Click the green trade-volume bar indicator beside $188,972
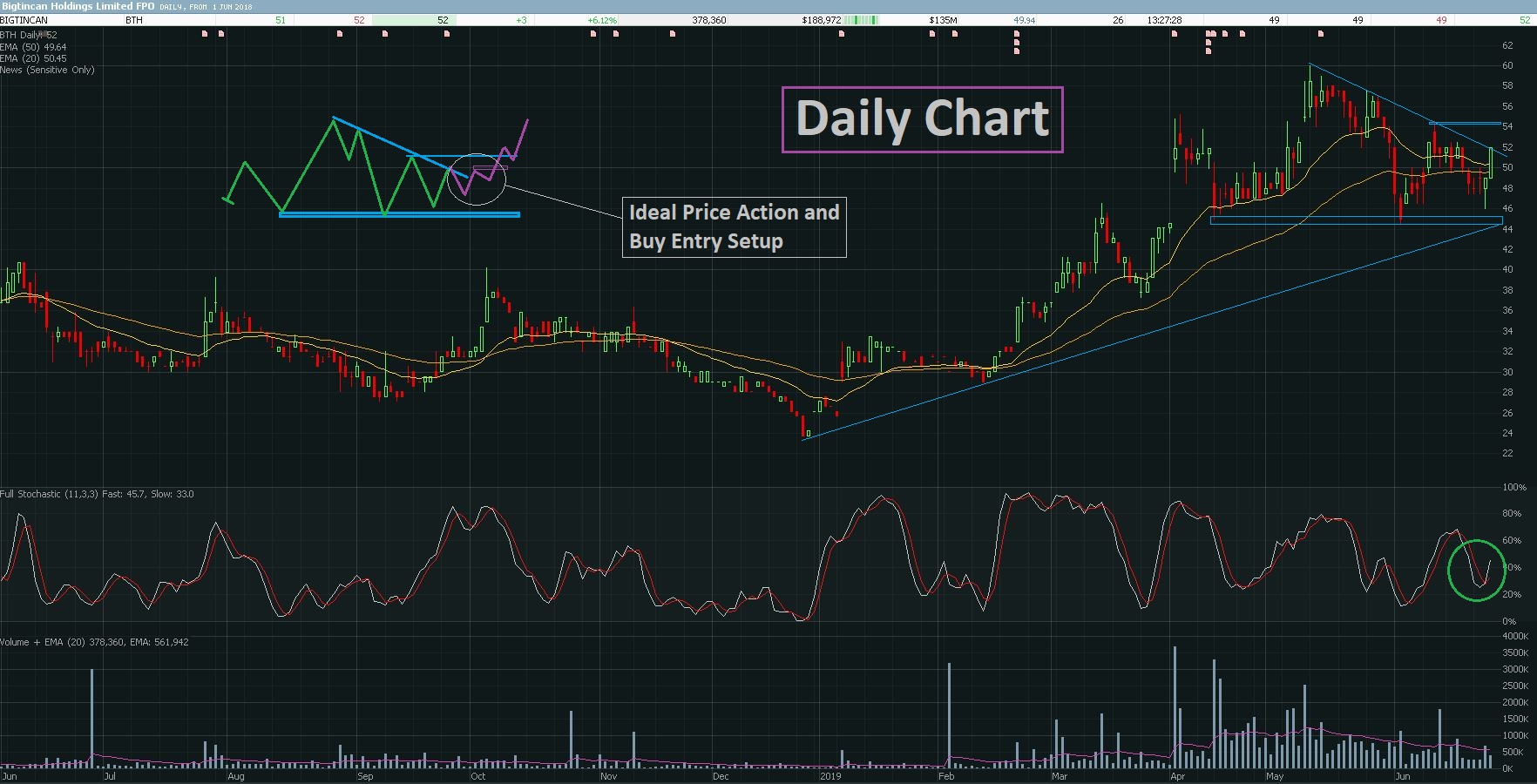Screen dimensions: 1537x784 point(863,20)
